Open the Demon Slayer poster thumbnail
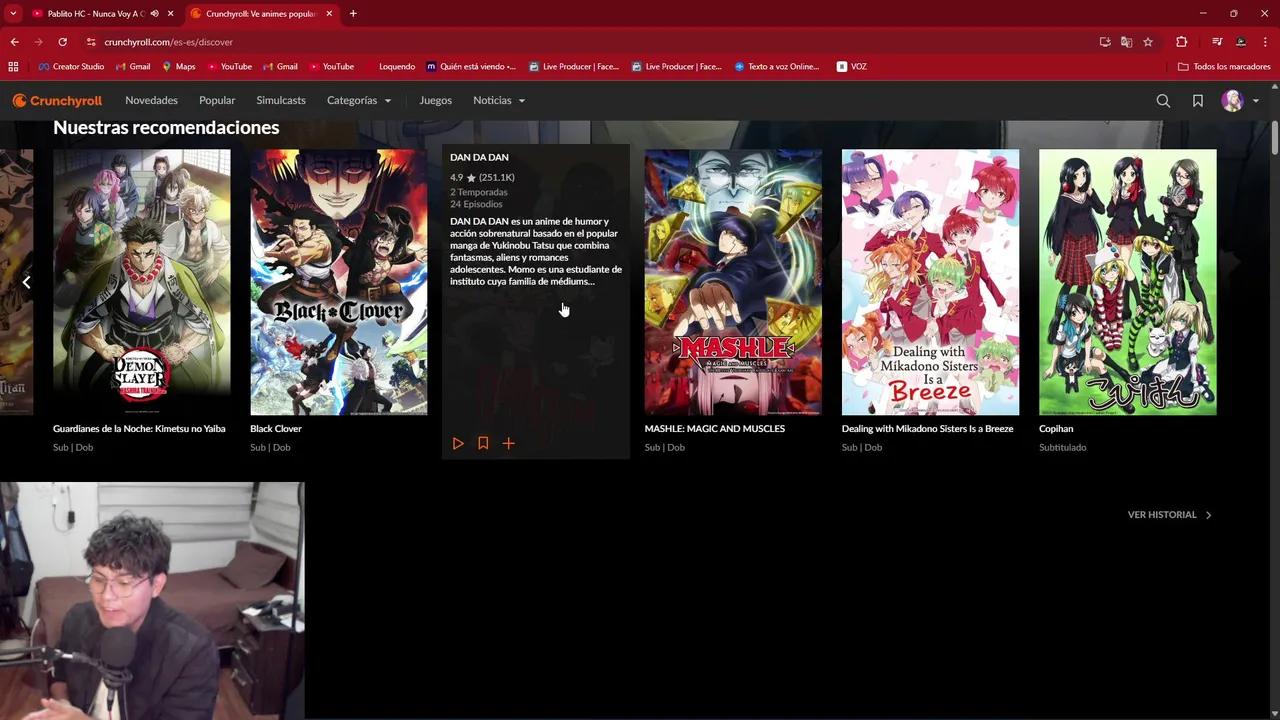 pos(141,282)
